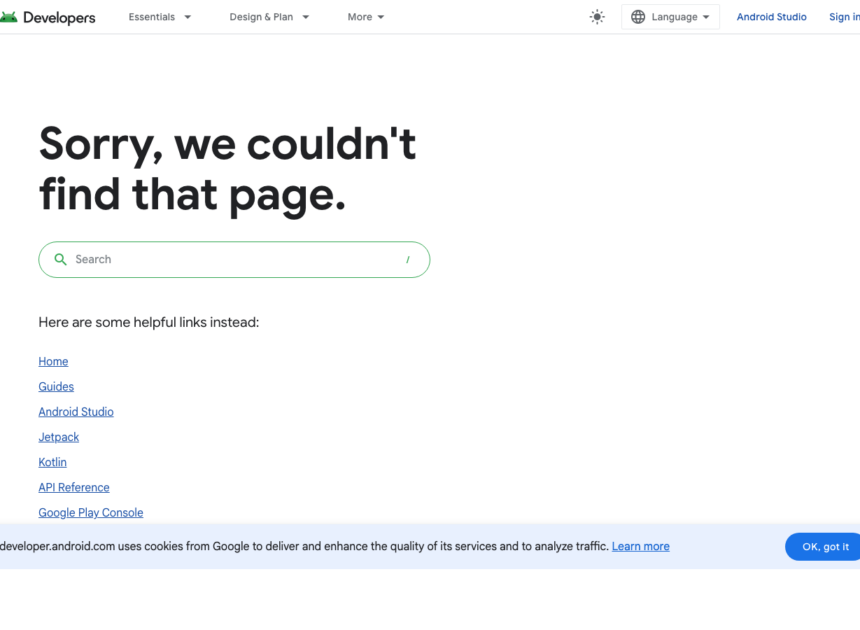Click the slash shortcut hint in search
Image resolution: width=860 pixels, height=630 pixels.
pyautogui.click(x=408, y=259)
